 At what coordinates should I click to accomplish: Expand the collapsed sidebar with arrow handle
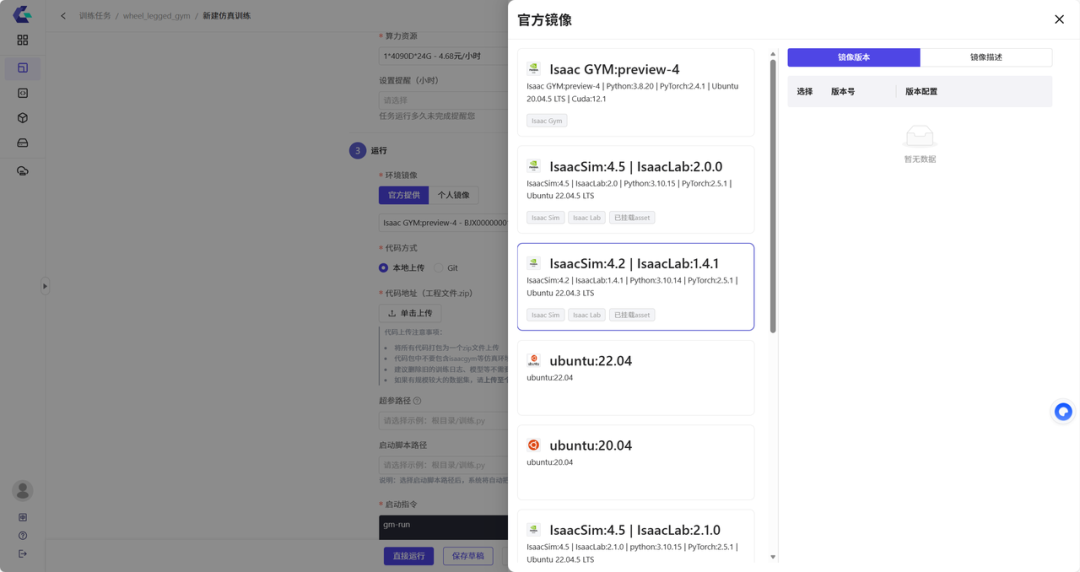(45, 286)
